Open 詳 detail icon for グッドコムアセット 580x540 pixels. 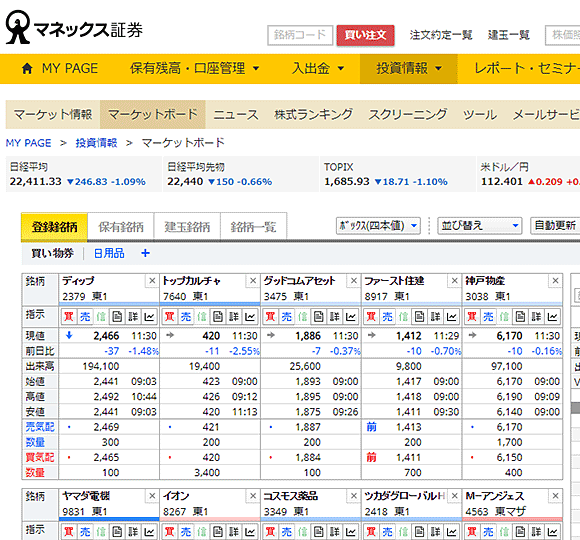pyautogui.click(x=335, y=317)
